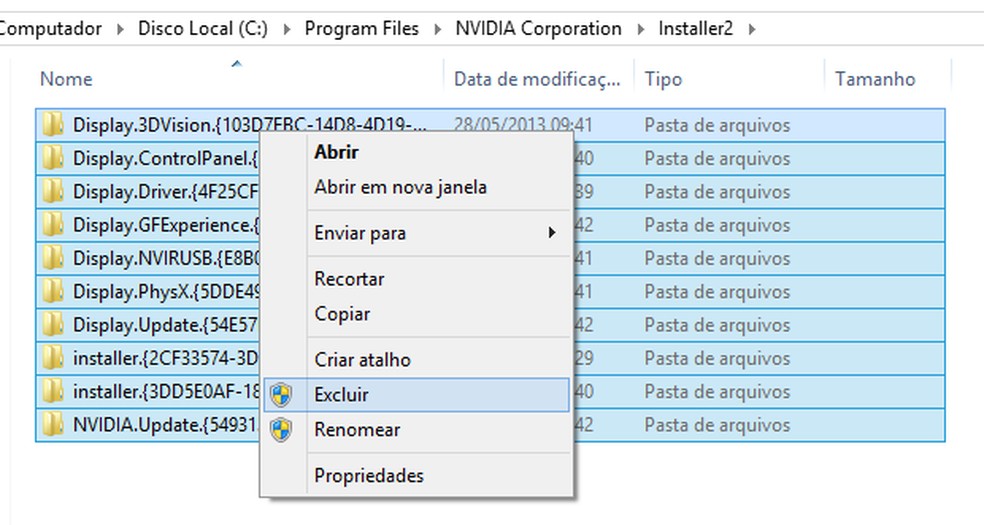
Task: Click Propriedades in the context menu
Action: (368, 475)
